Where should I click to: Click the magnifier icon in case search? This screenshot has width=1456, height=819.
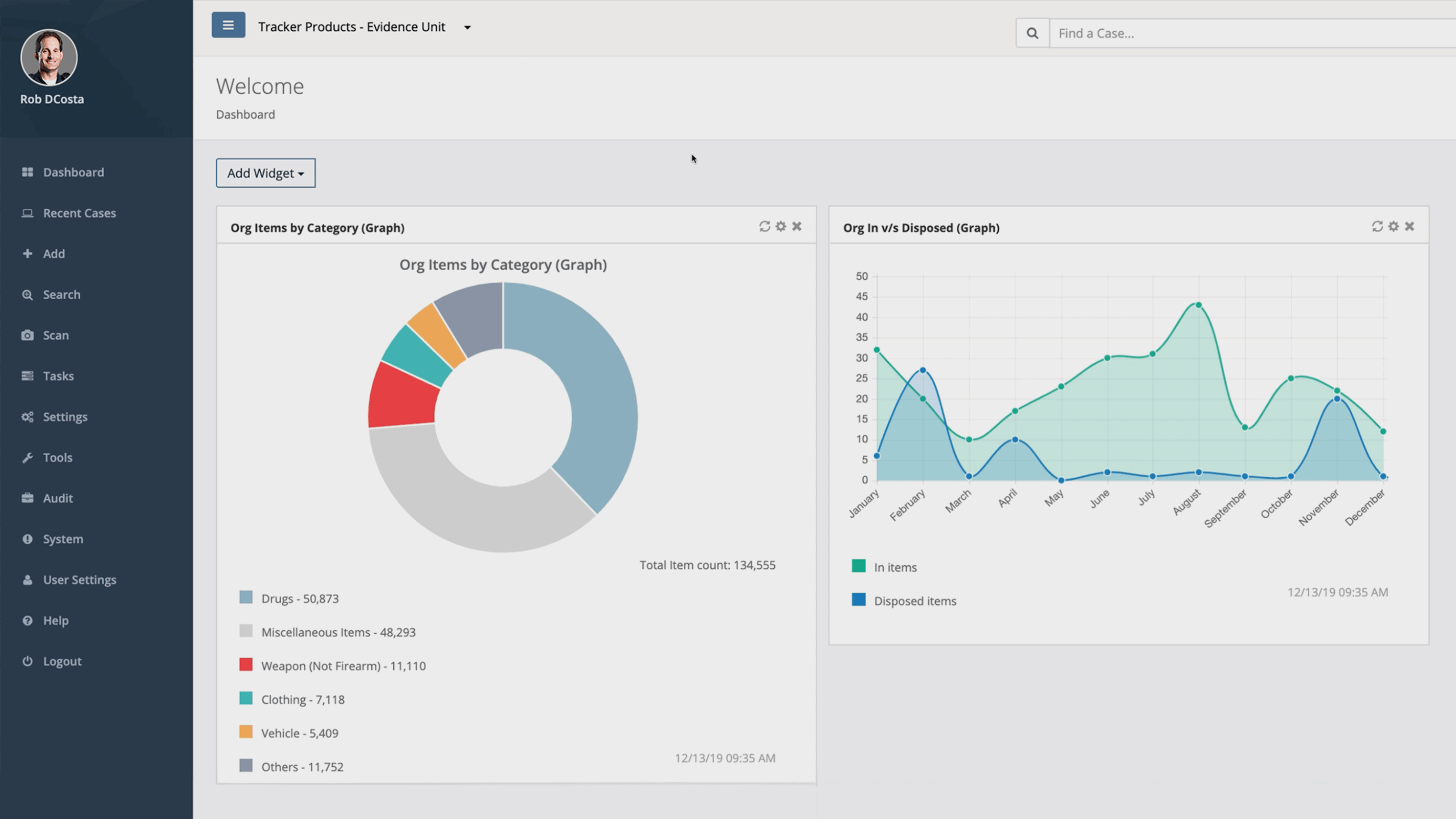click(1032, 33)
